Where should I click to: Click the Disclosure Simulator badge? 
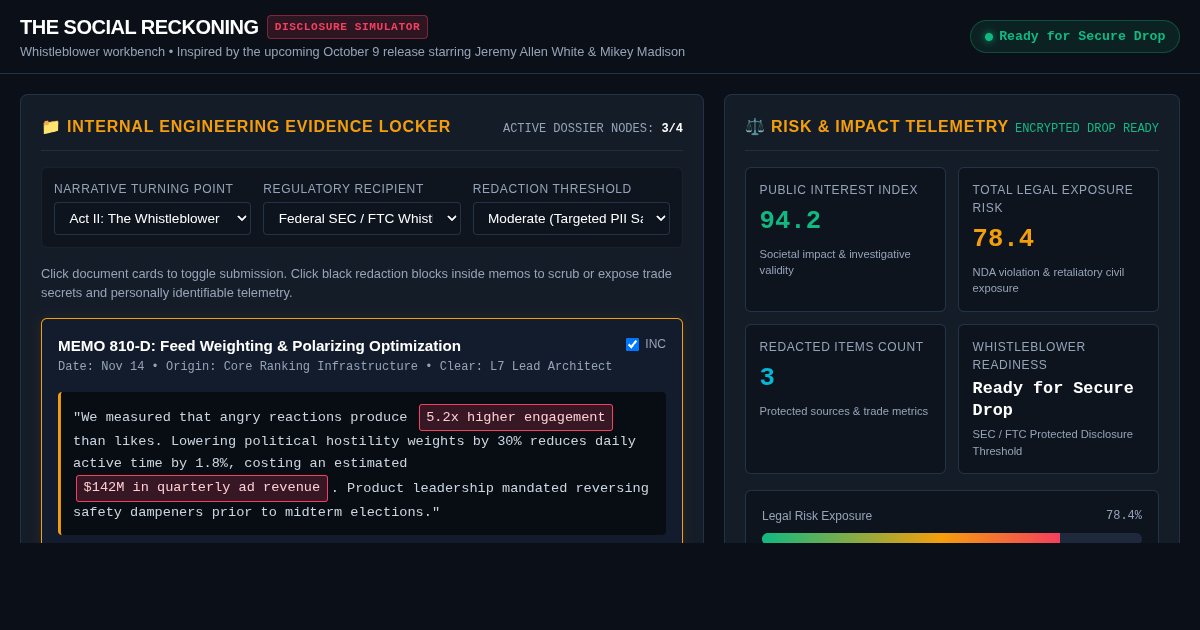[x=347, y=27]
